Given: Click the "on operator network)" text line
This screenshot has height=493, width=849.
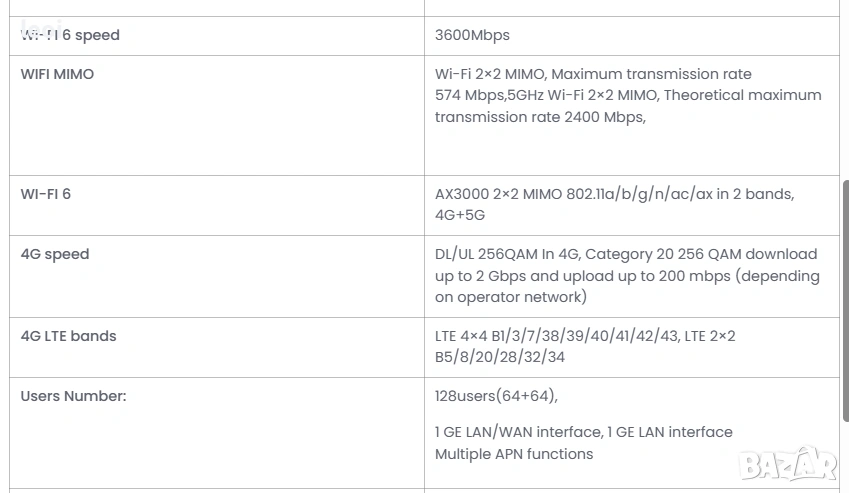Looking at the screenshot, I should [511, 297].
